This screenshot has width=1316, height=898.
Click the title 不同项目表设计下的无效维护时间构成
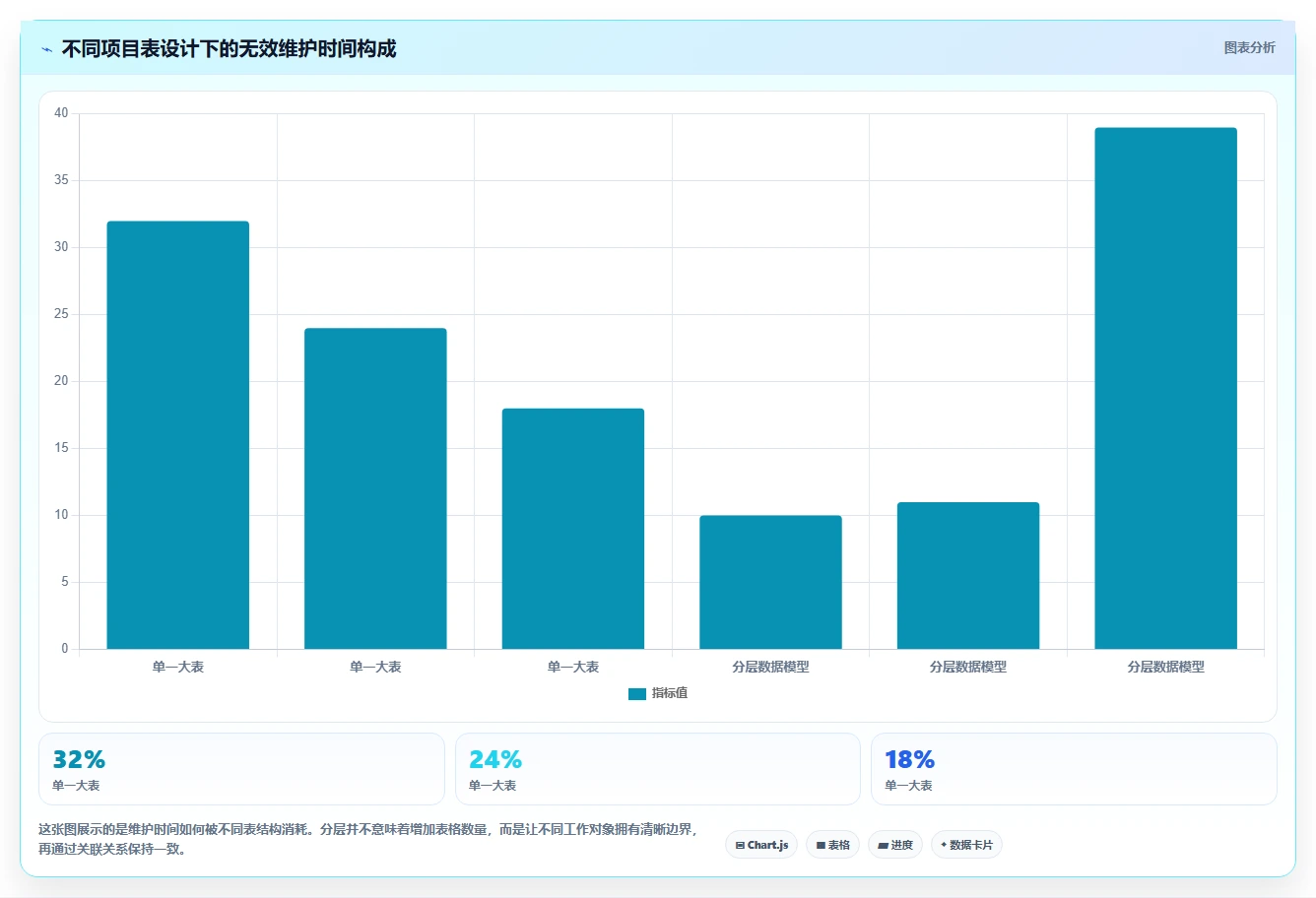[229, 49]
